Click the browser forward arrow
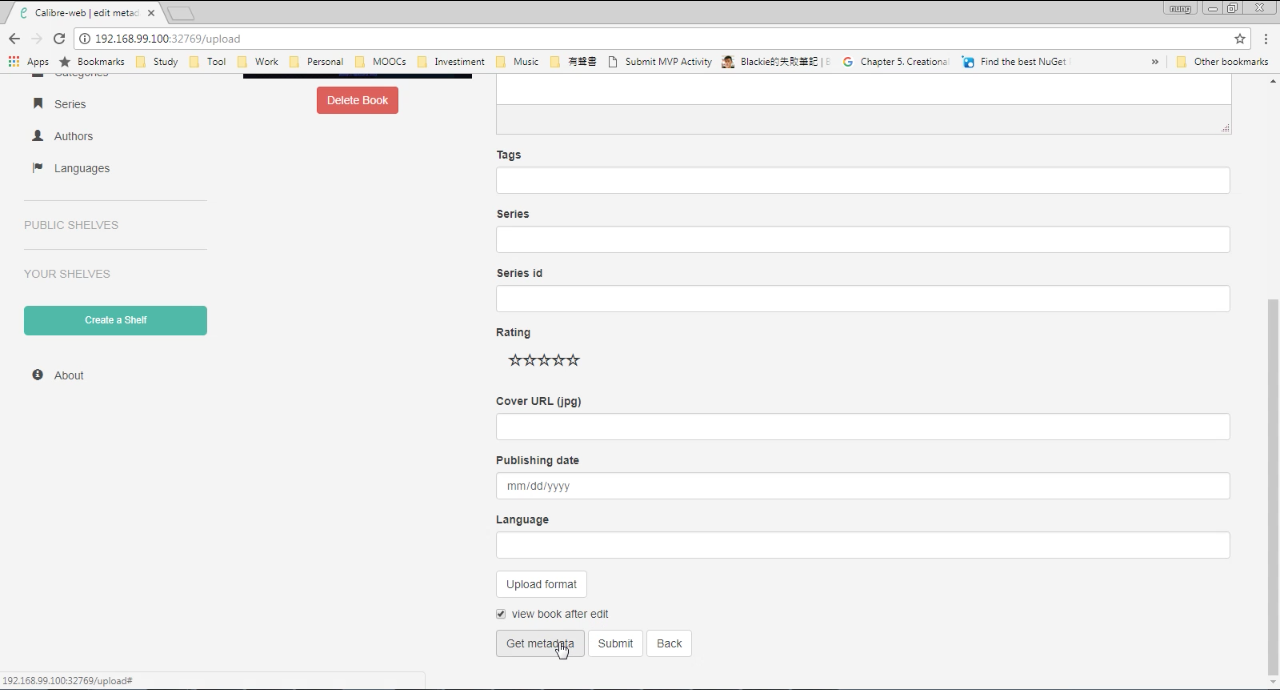 coord(37,38)
